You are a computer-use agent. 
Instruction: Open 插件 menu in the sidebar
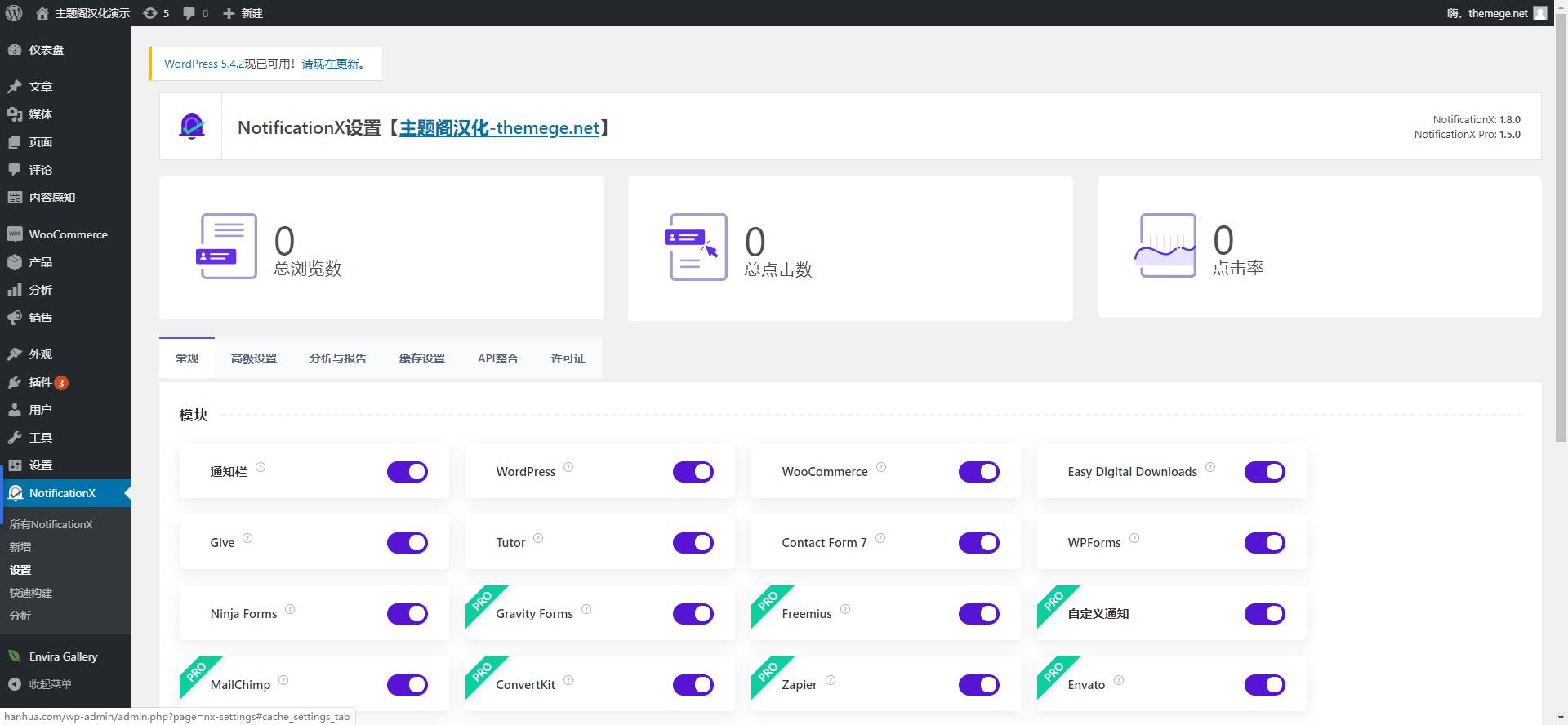pyautogui.click(x=65, y=382)
